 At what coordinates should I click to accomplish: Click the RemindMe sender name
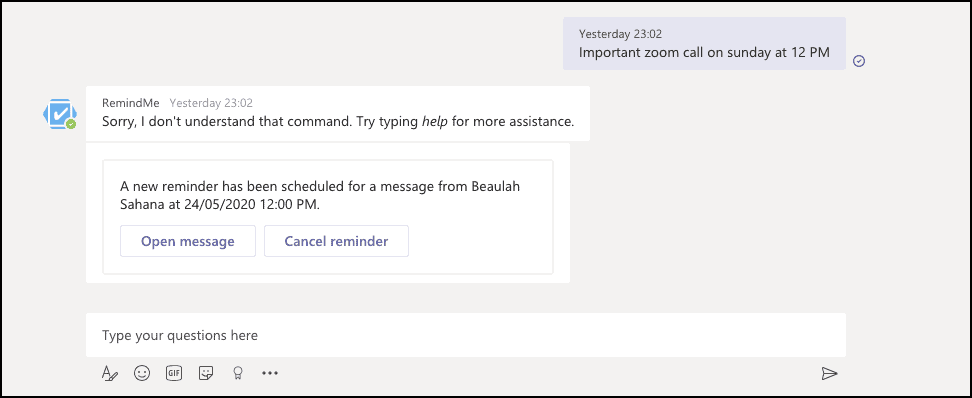click(131, 103)
